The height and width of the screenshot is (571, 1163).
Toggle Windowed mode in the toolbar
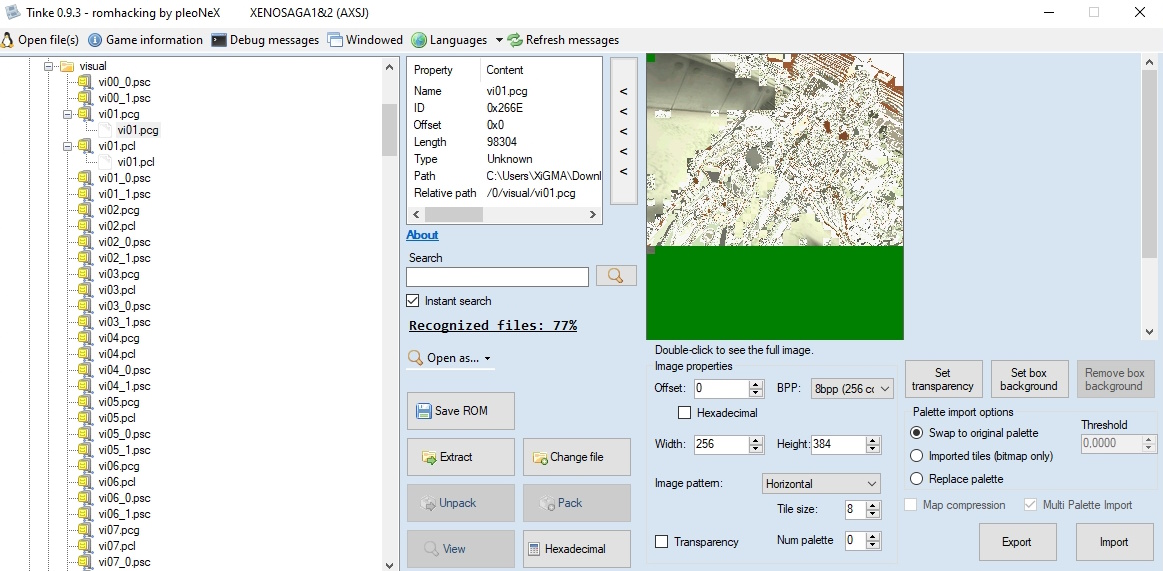365,40
